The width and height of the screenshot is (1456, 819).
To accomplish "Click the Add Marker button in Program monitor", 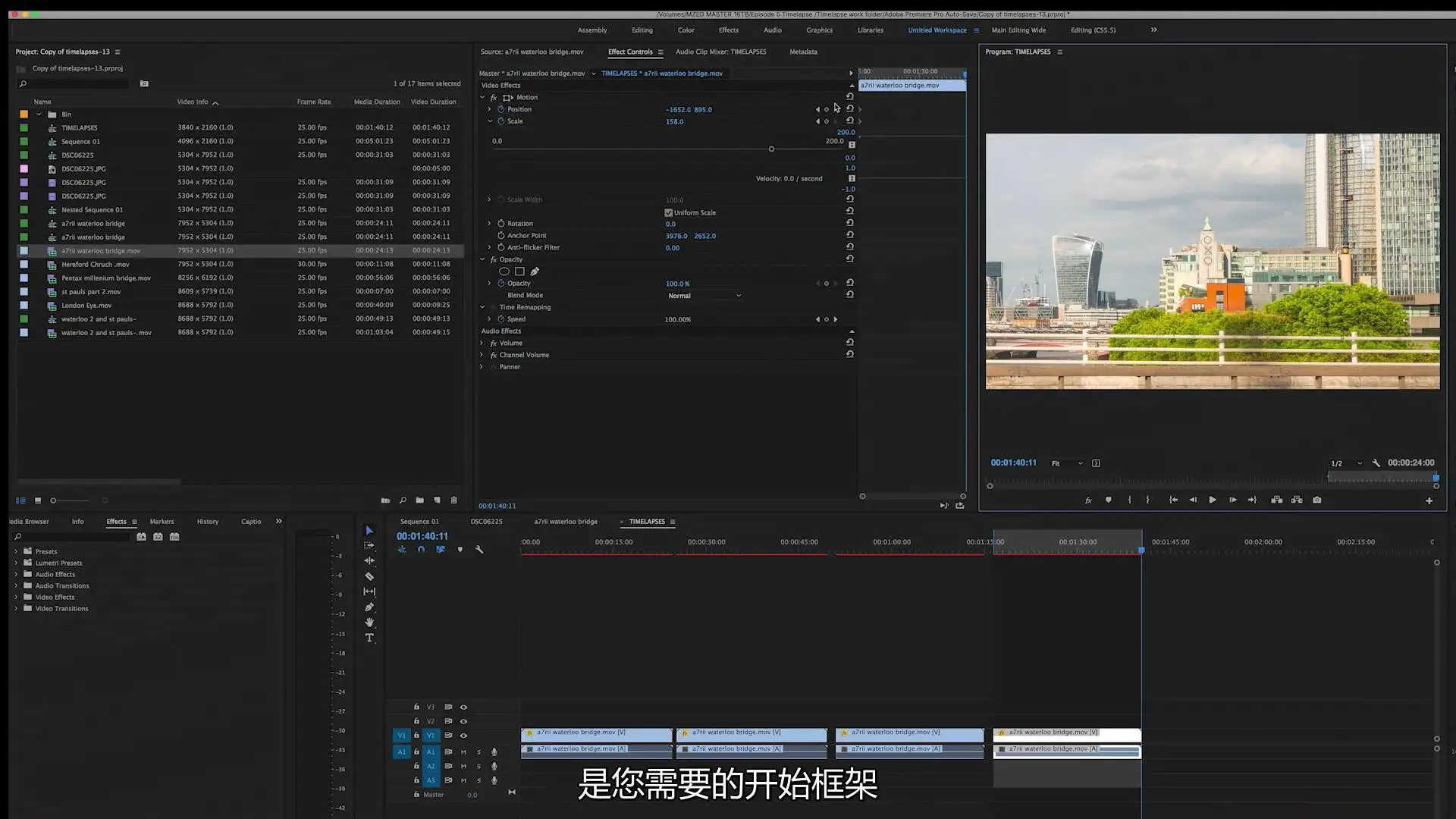I will click(1109, 500).
